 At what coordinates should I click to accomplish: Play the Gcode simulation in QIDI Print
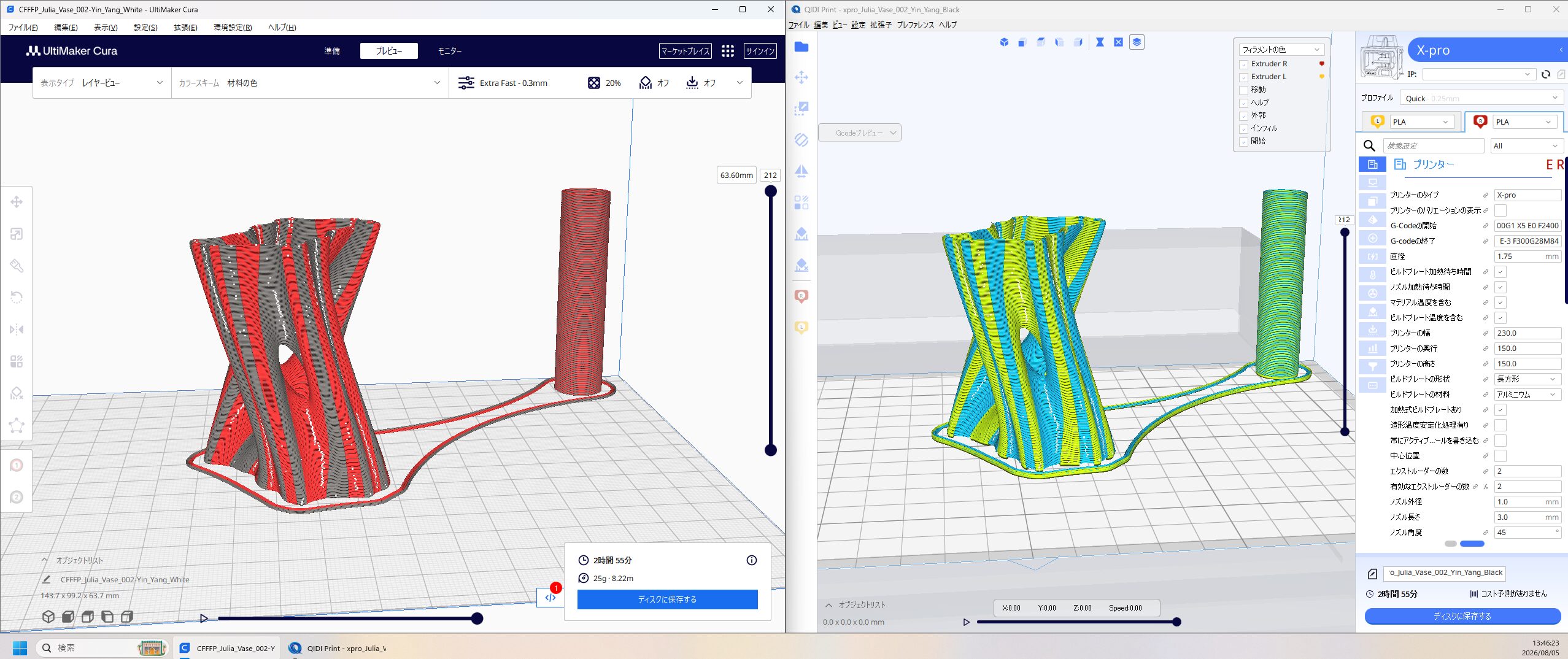pos(967,622)
